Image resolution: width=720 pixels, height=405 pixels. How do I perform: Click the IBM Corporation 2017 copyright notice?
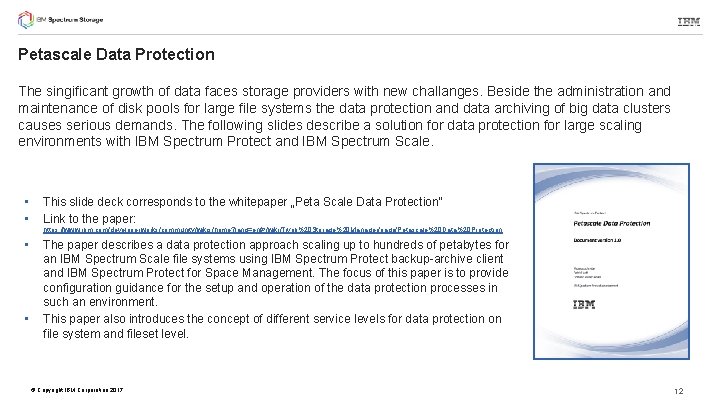click(x=77, y=388)
